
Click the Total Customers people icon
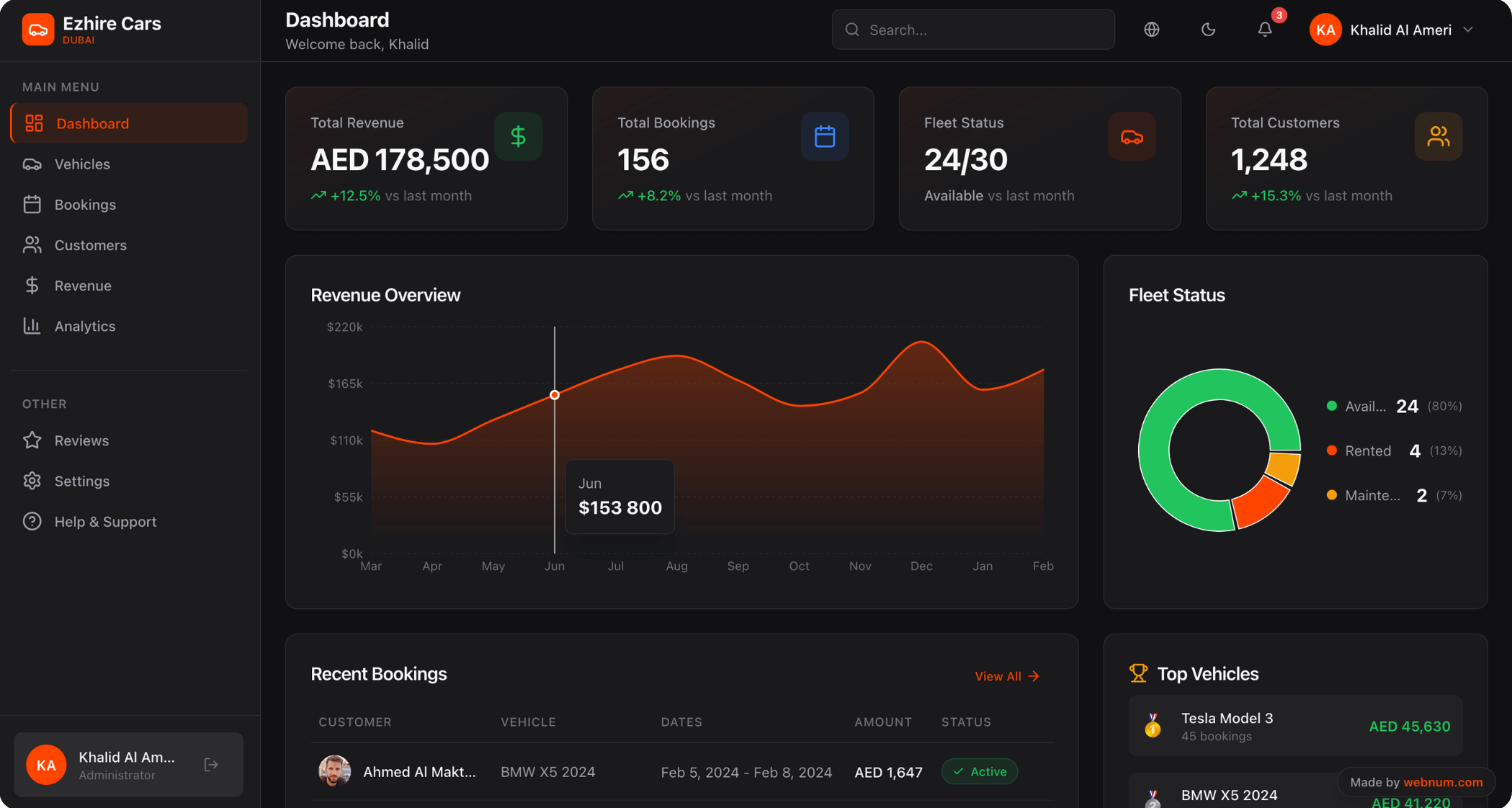click(1438, 136)
